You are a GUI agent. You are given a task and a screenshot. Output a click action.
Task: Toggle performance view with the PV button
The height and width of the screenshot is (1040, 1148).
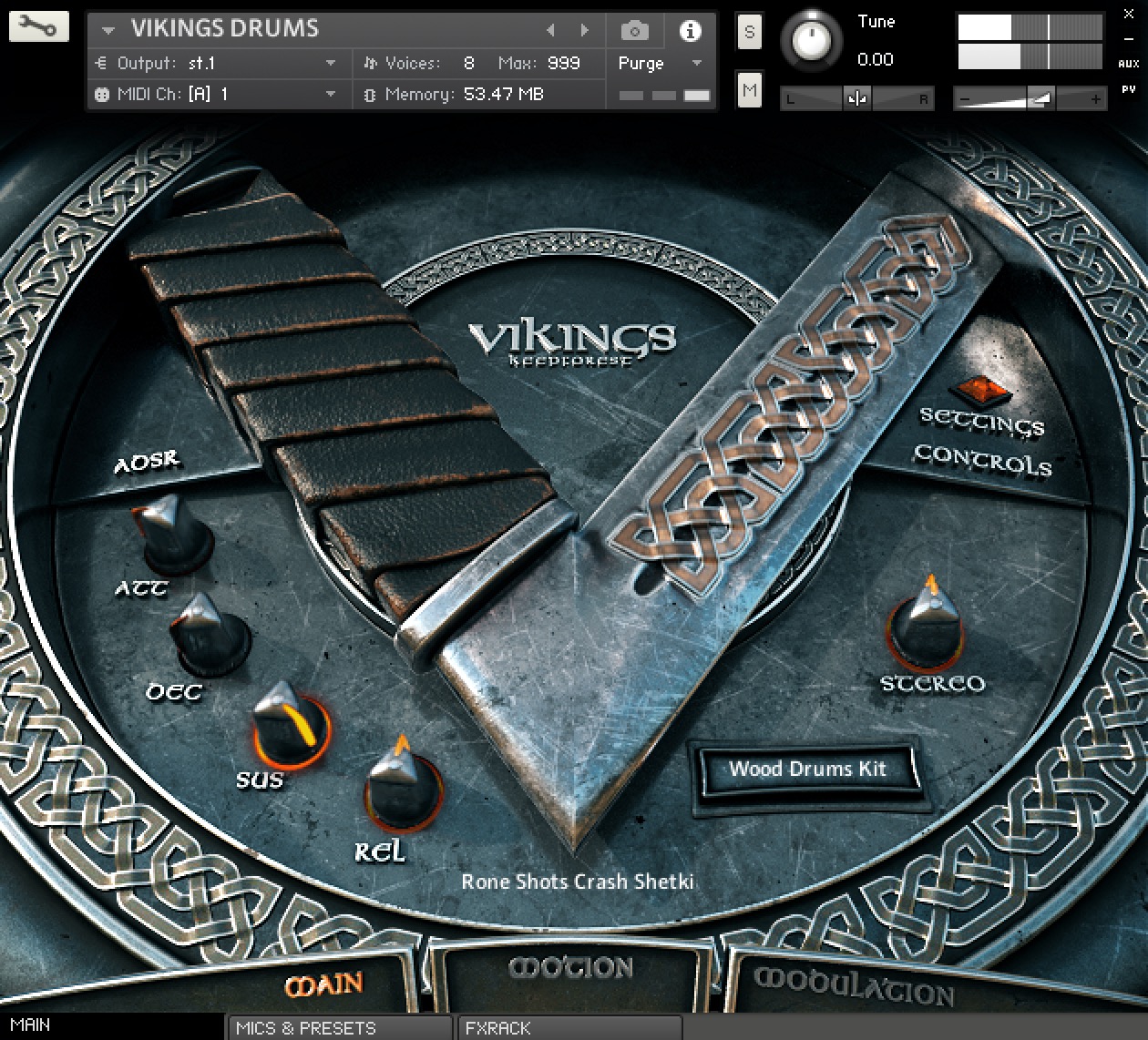click(1128, 88)
